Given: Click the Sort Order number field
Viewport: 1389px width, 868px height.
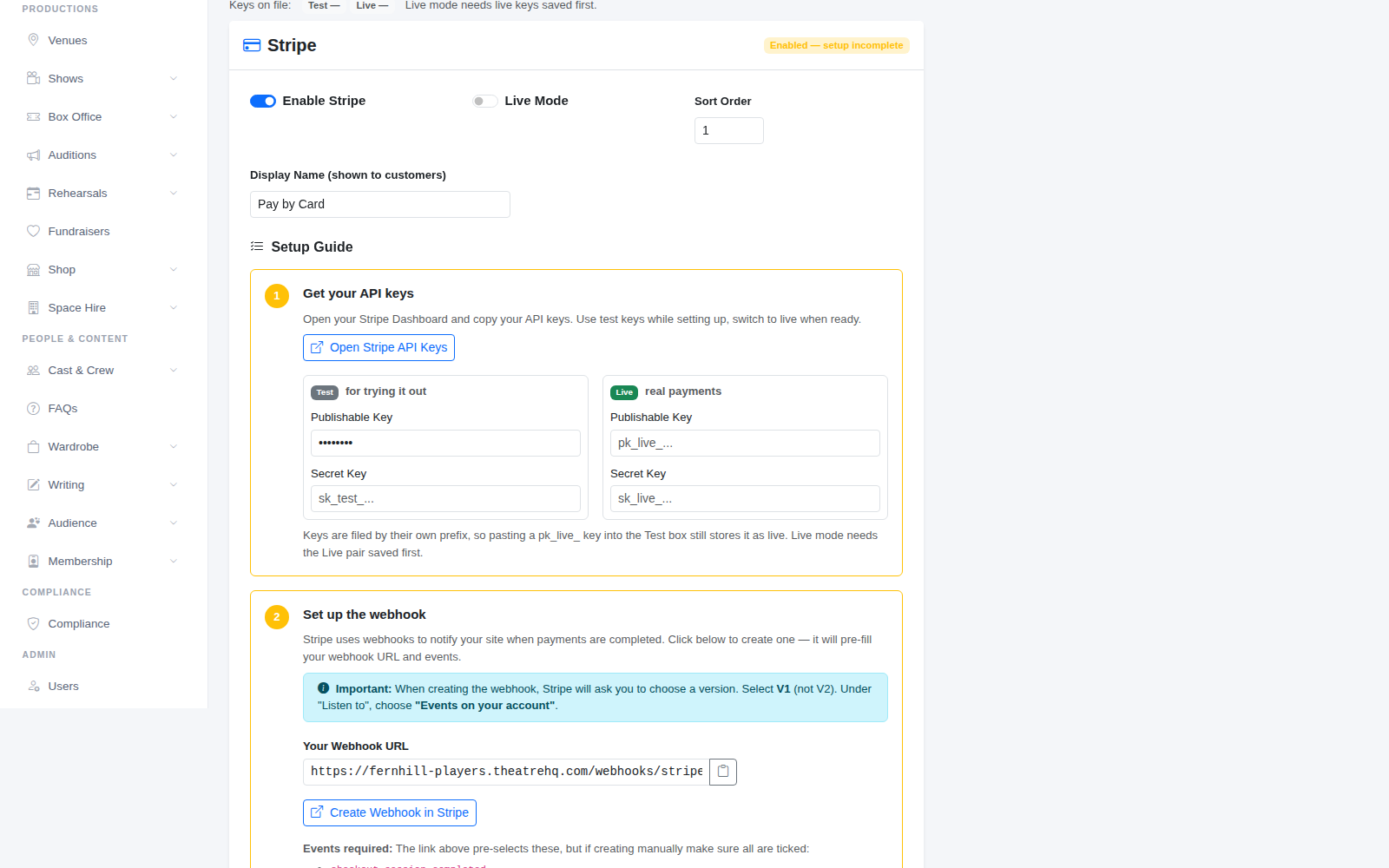Looking at the screenshot, I should coord(729,130).
